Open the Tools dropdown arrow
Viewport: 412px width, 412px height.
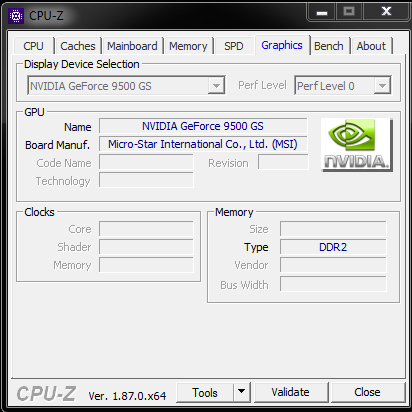click(242, 392)
